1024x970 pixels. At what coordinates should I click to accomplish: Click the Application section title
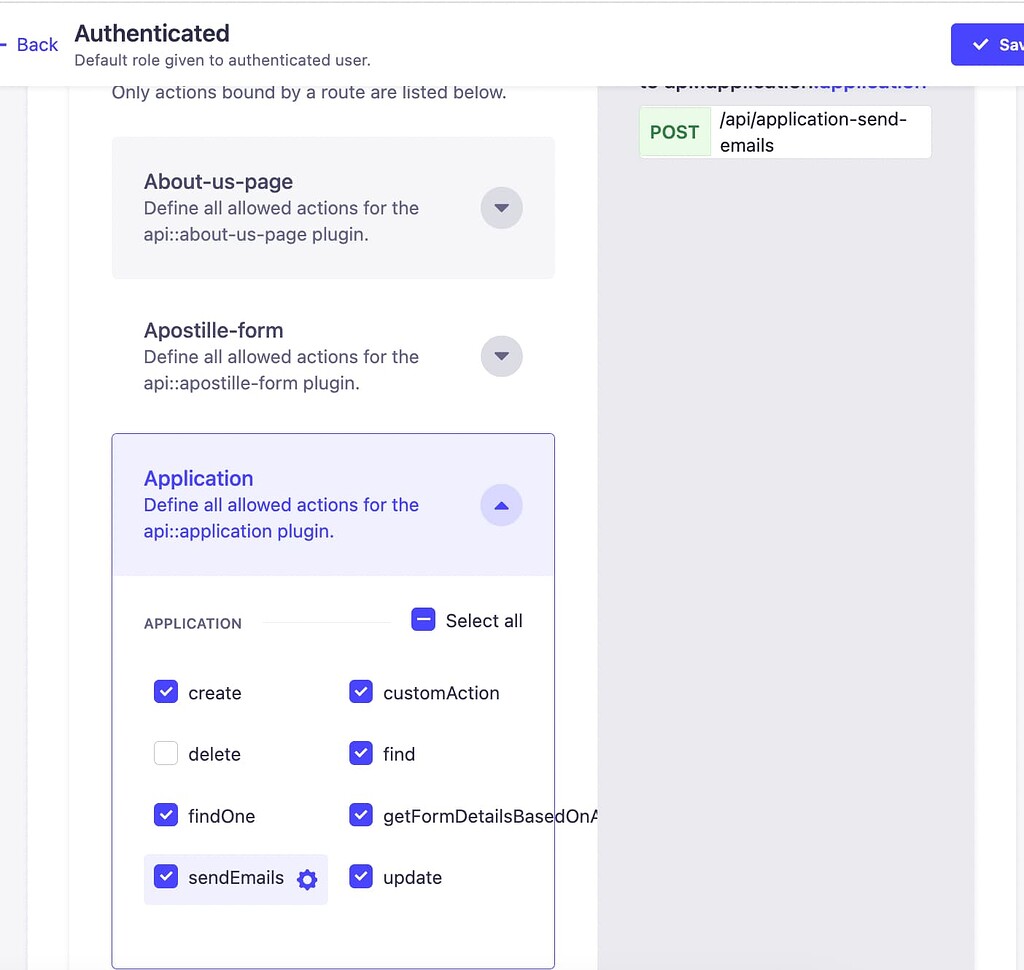point(198,478)
